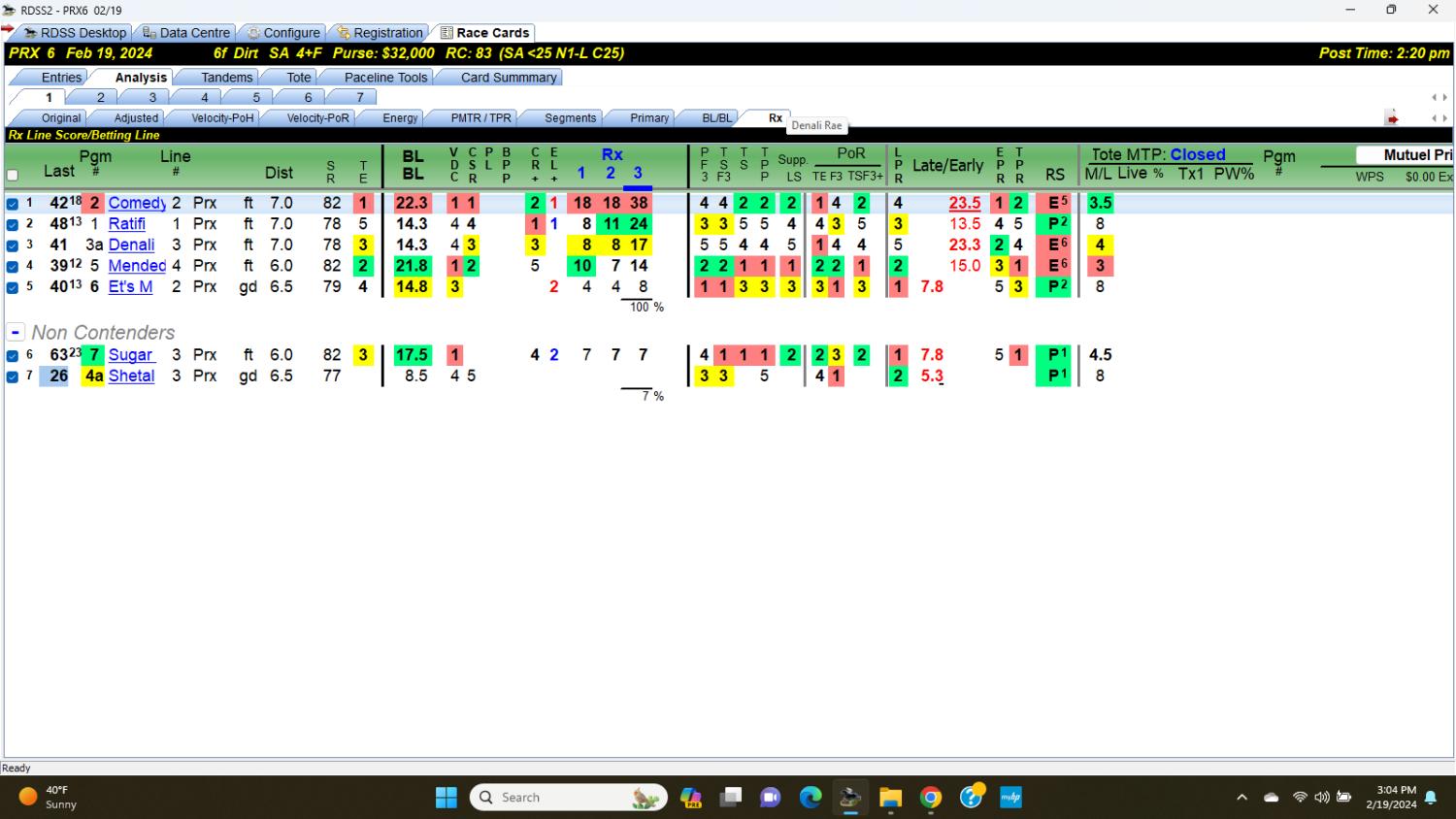
Task: Click the red arrow icon near Rx tabs
Action: (x=1392, y=118)
